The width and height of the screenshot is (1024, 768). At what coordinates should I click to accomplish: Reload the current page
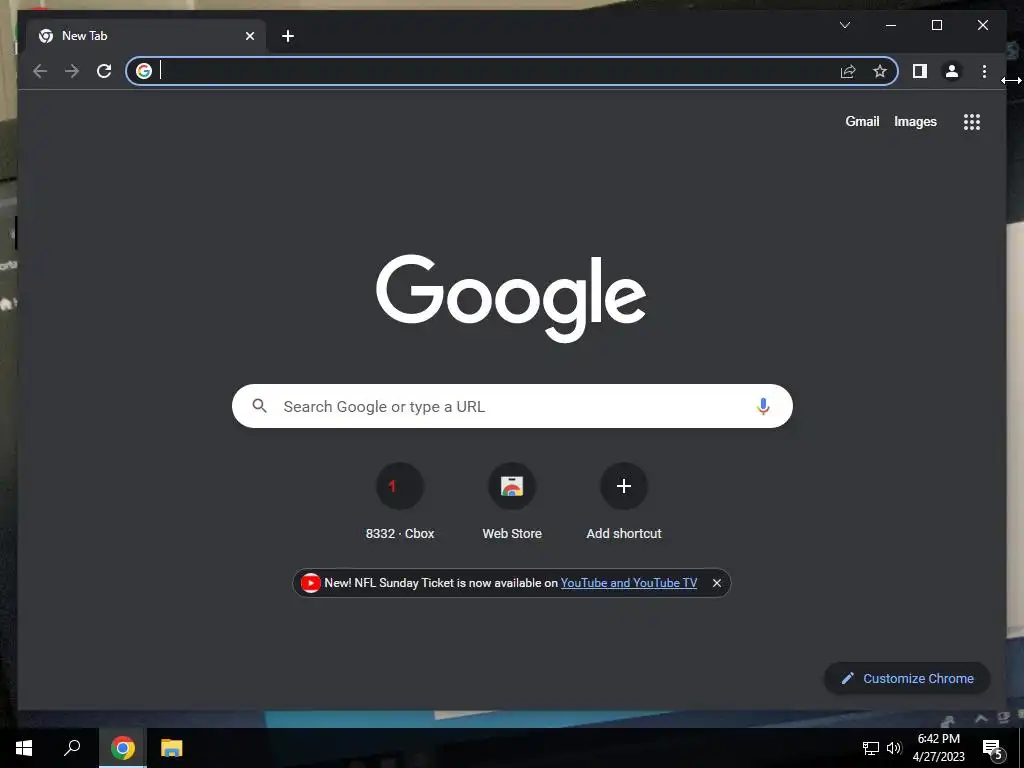(x=104, y=71)
